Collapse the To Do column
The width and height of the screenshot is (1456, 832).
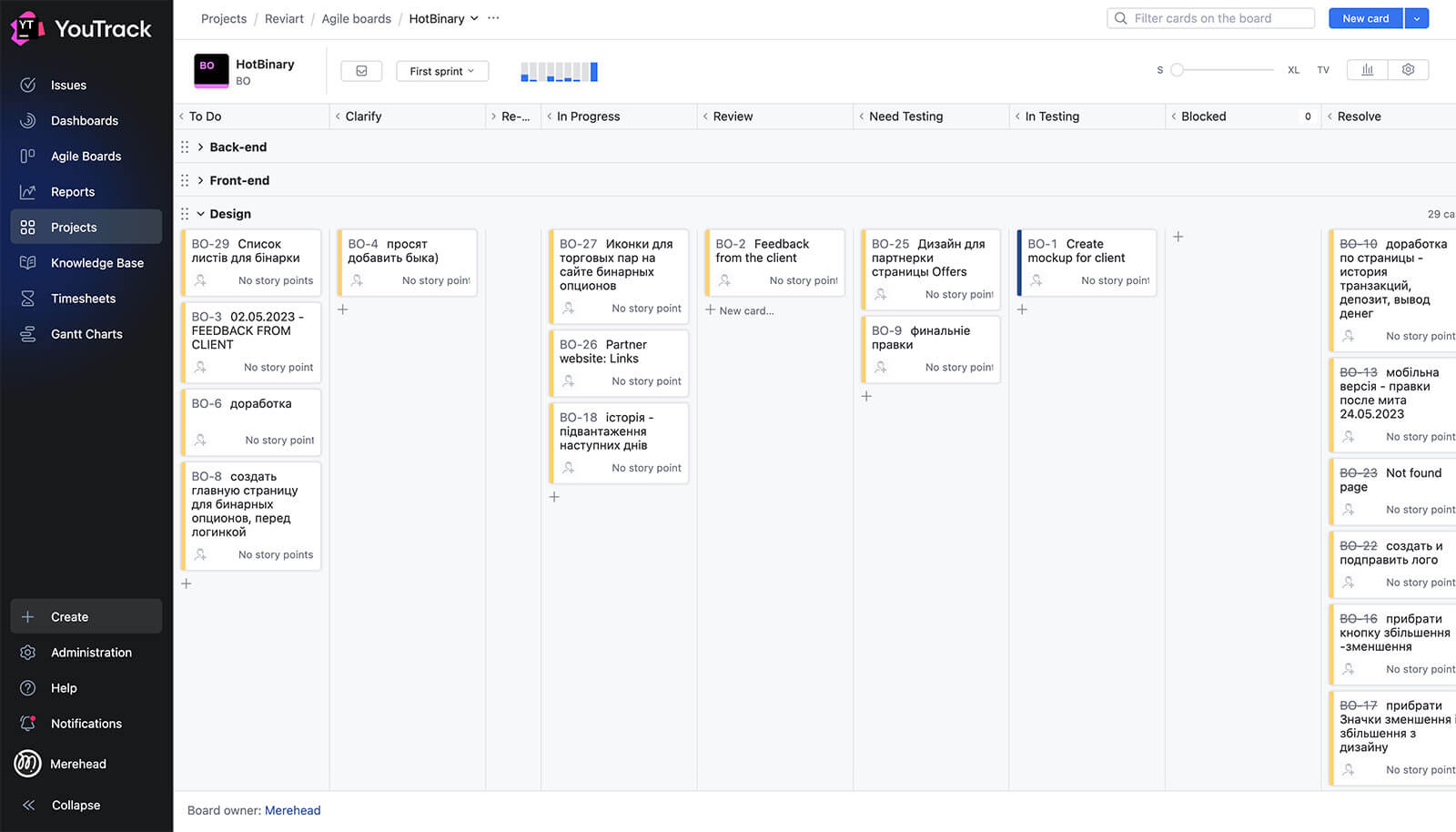181,117
